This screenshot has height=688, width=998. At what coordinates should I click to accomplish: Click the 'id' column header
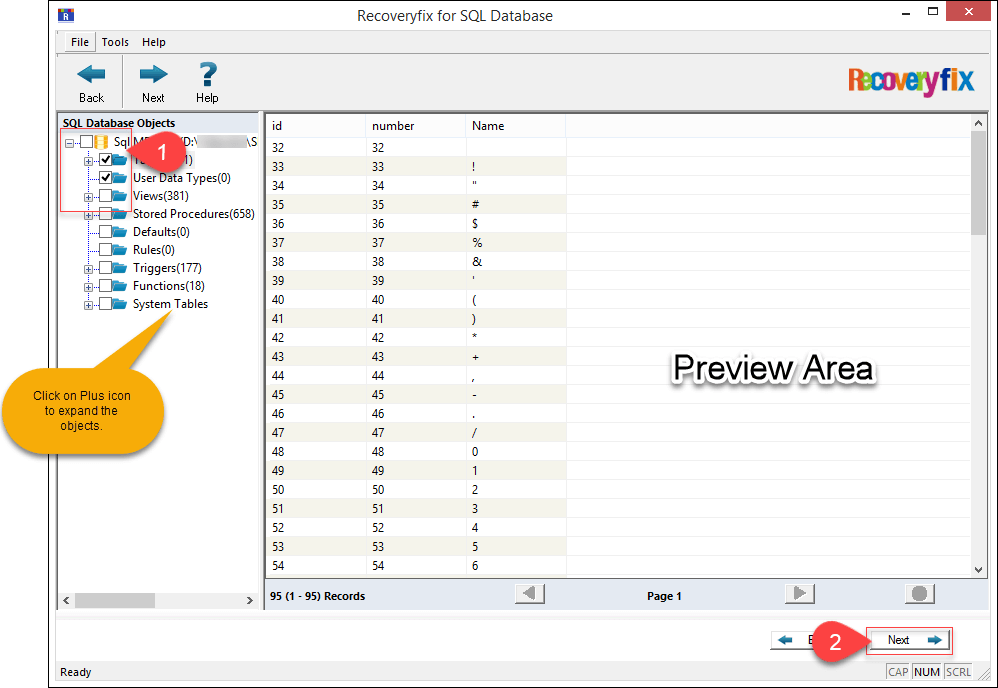click(316, 126)
